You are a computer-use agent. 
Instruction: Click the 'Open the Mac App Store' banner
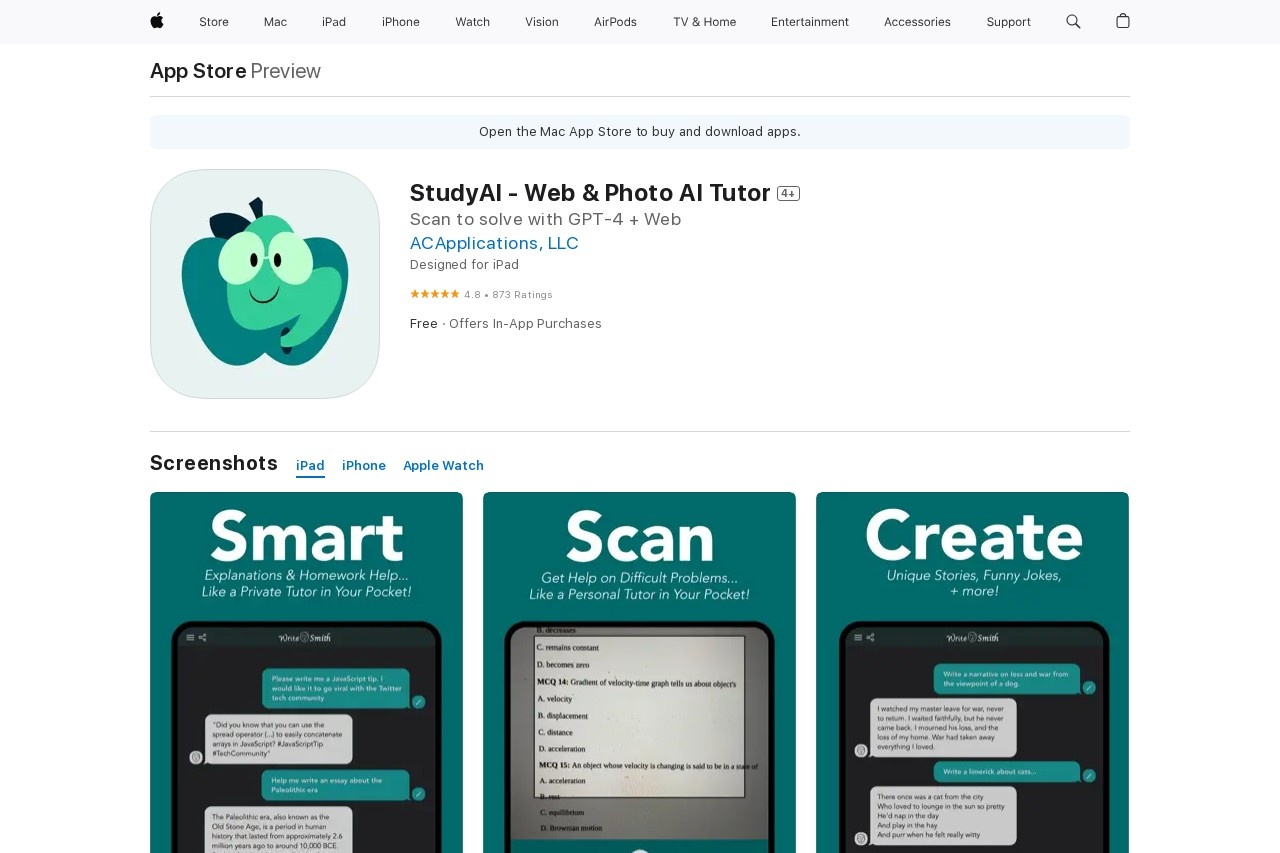pos(640,132)
